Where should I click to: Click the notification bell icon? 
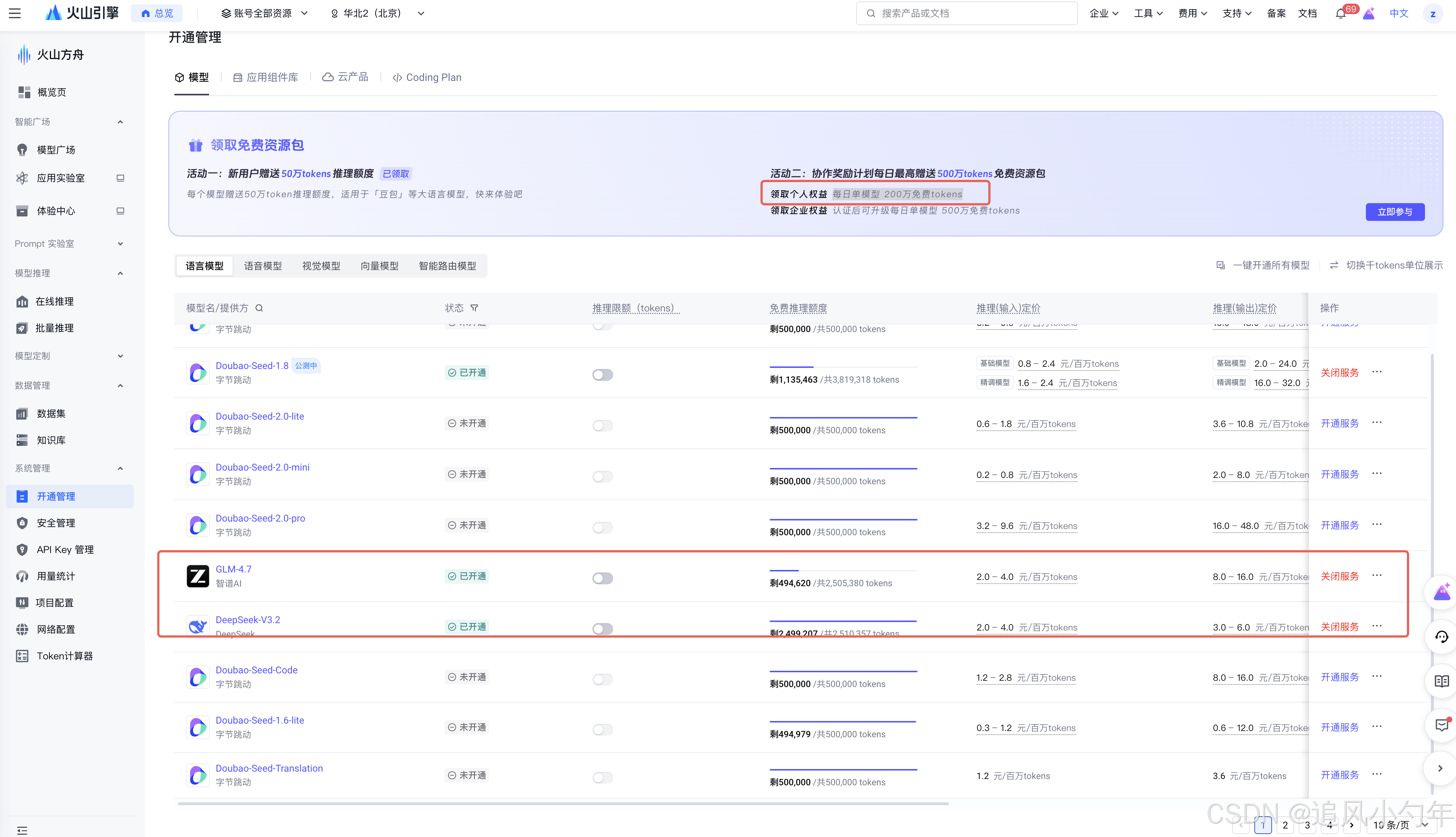tap(1340, 13)
